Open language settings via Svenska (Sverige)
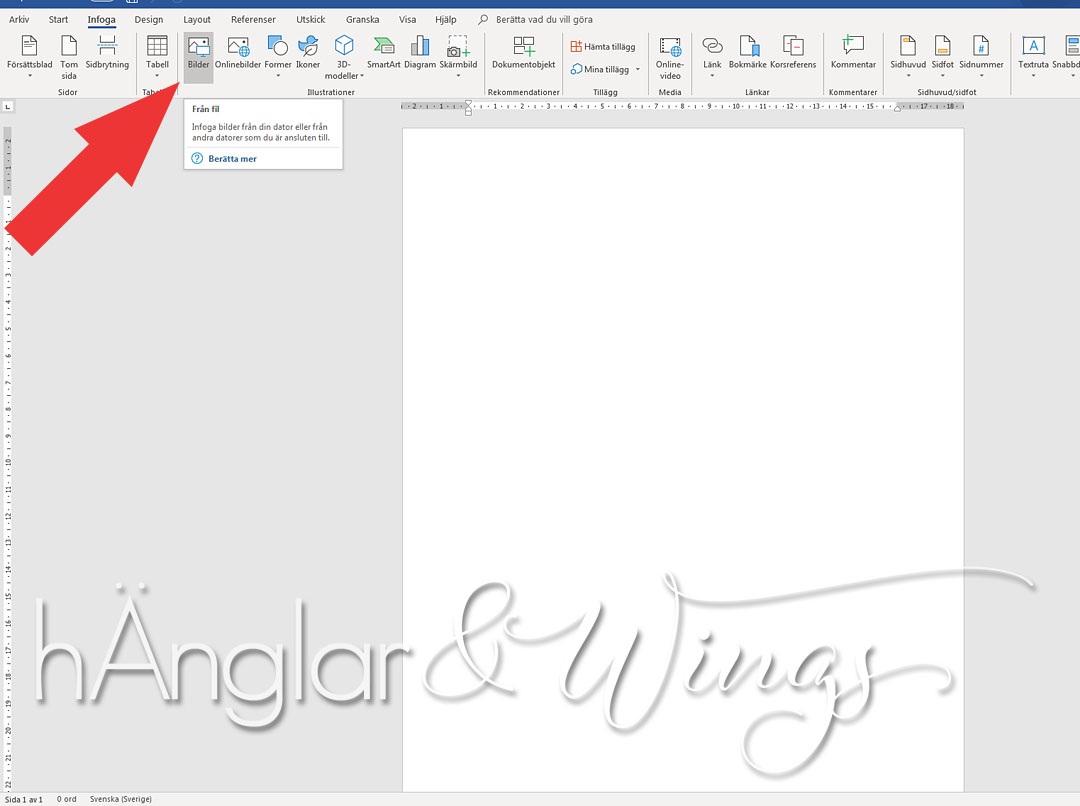The image size is (1080, 806). [120, 798]
